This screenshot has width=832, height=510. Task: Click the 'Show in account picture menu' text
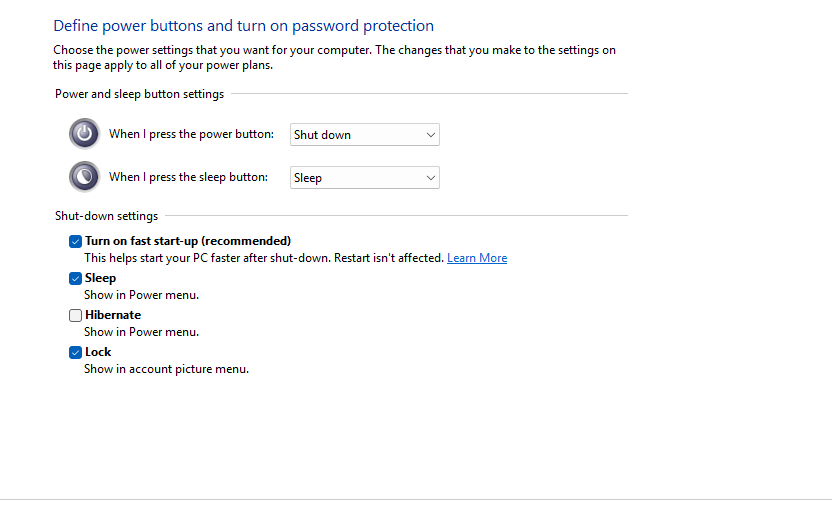166,369
